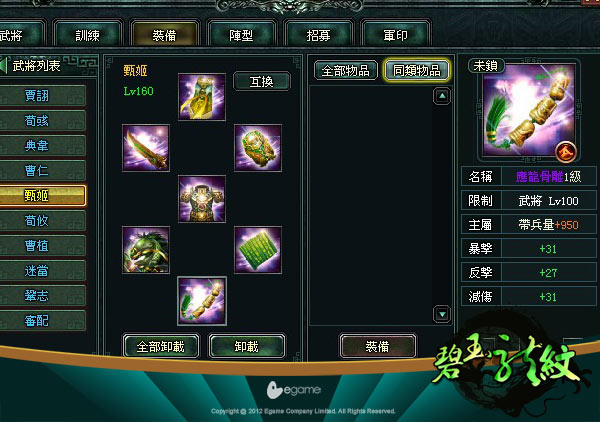Select the green beast mount slot
This screenshot has height=422, width=600.
[x=146, y=250]
